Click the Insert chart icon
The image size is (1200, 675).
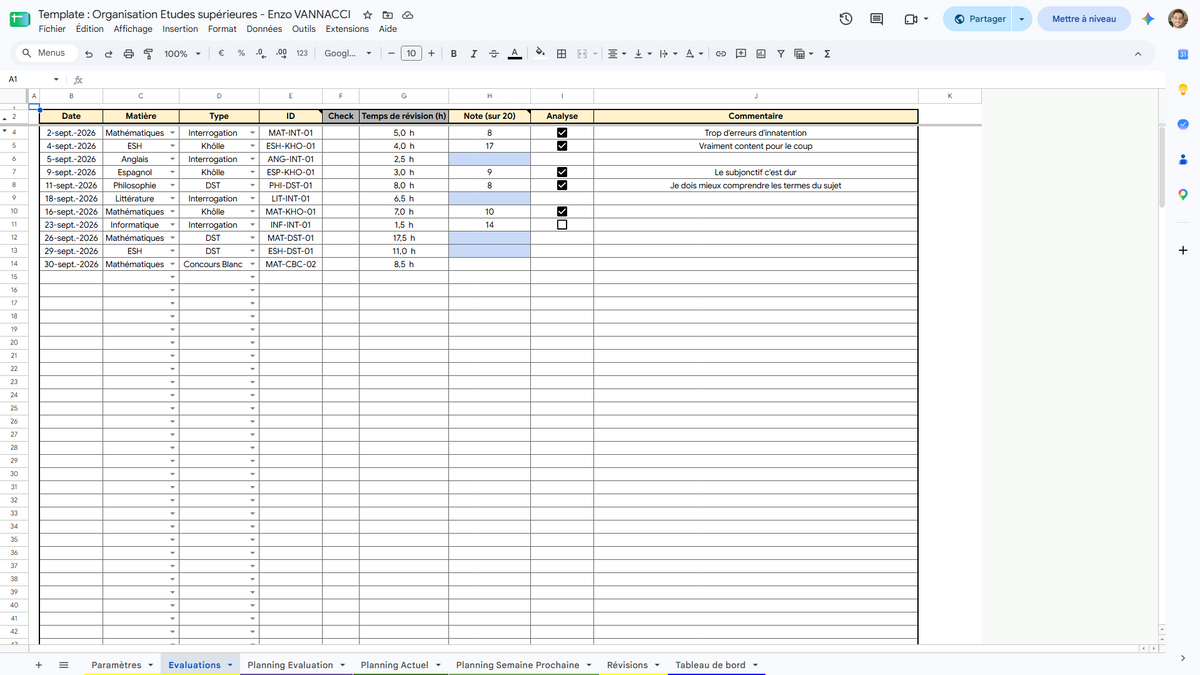pos(761,54)
